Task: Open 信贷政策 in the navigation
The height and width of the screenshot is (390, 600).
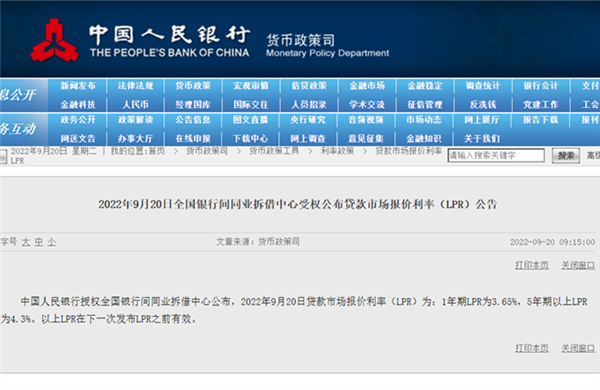Action: 309,86
